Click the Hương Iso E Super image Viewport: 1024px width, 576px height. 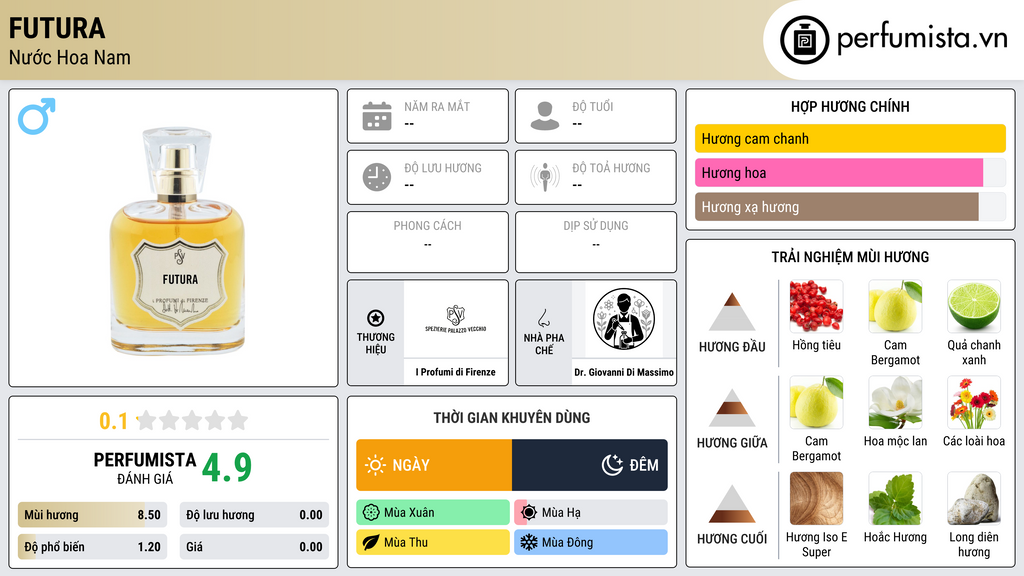[x=816, y=498]
